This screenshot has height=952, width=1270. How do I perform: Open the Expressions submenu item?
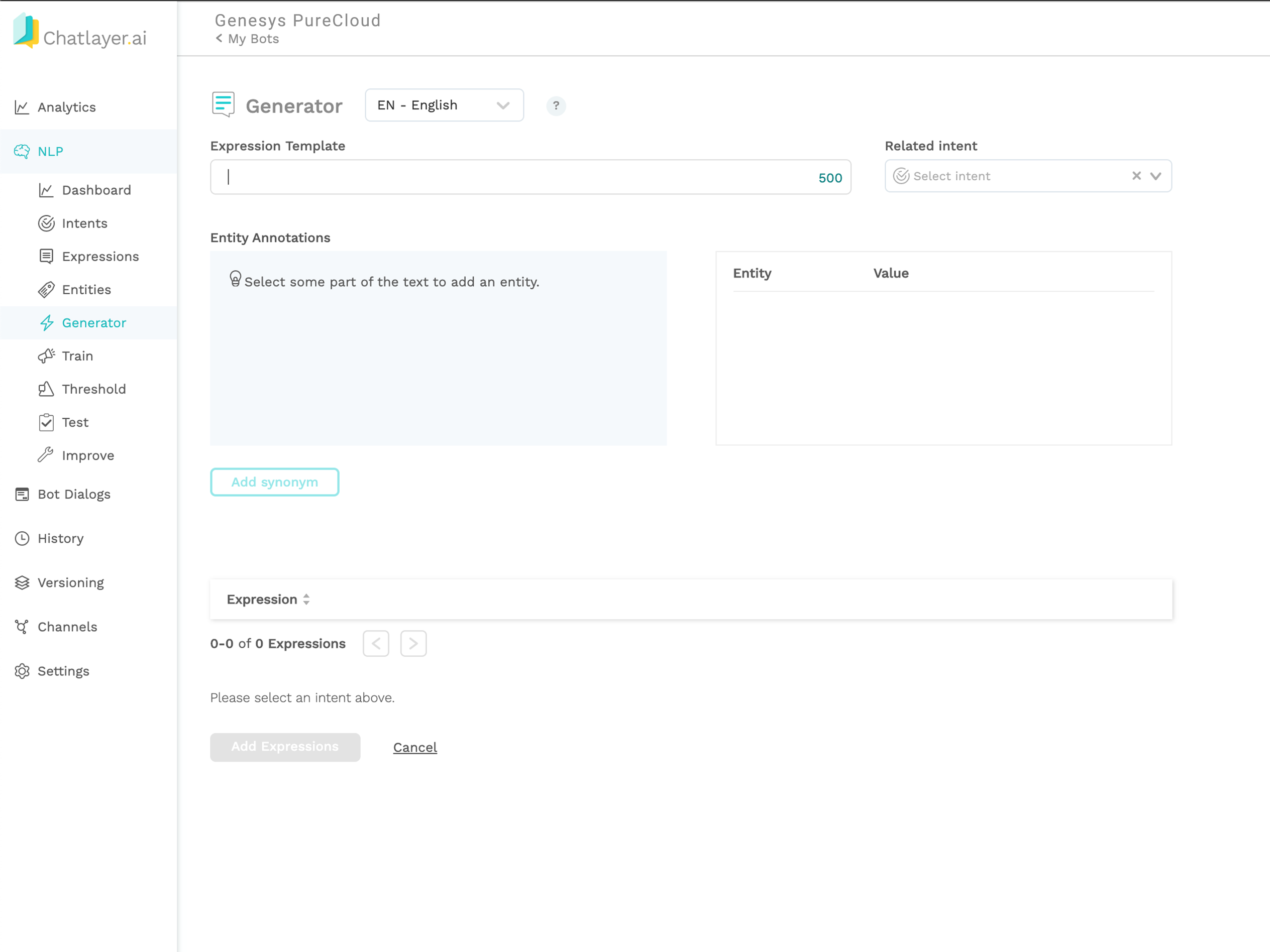[88, 257]
